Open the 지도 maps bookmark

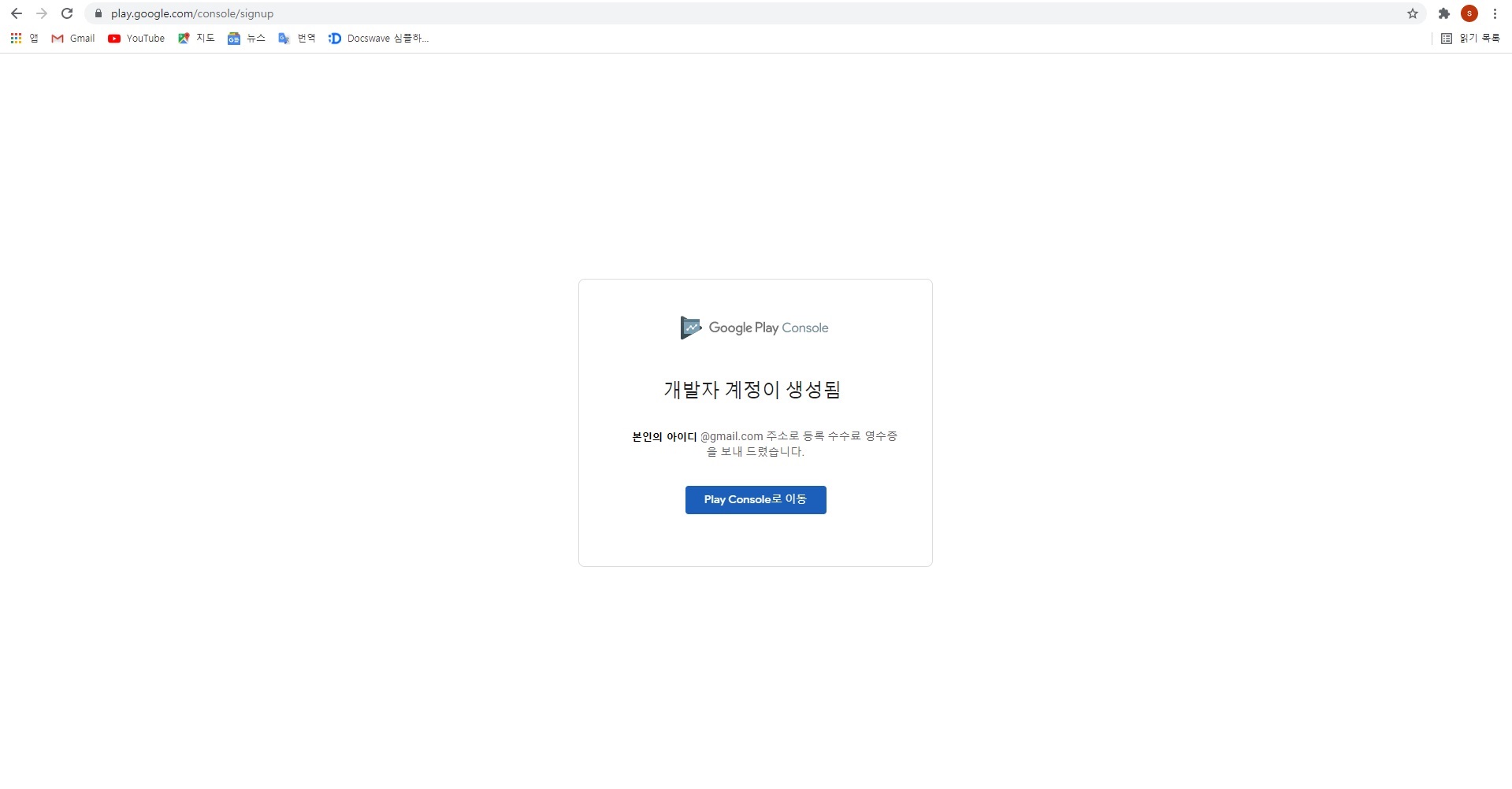[x=196, y=38]
